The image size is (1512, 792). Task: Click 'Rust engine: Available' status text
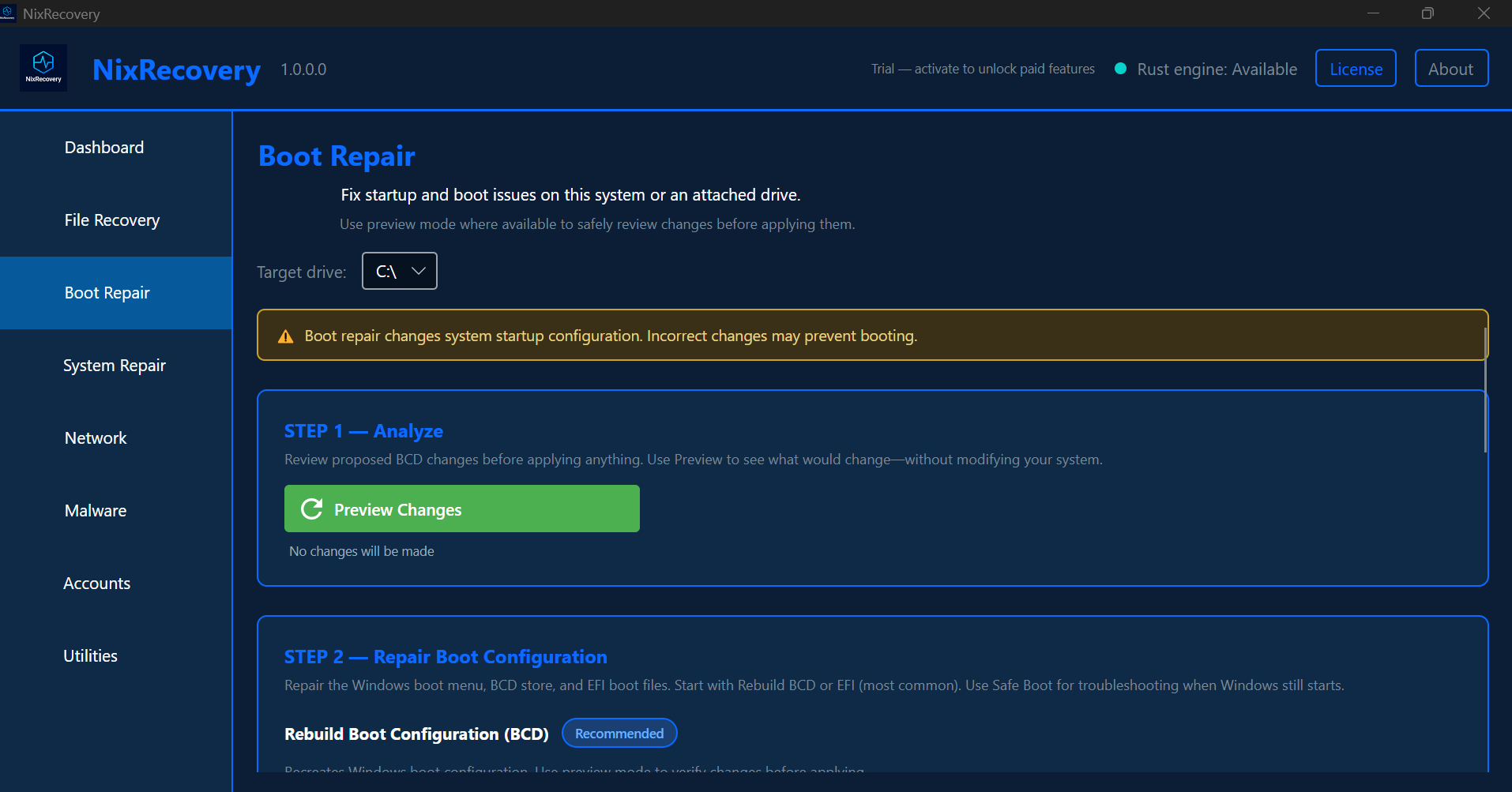(x=1217, y=69)
